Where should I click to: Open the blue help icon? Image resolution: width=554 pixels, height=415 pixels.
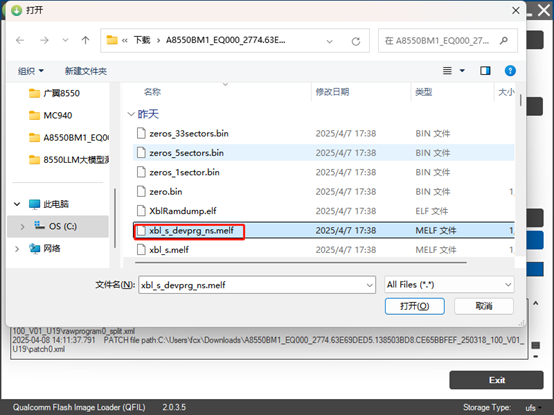pos(510,71)
